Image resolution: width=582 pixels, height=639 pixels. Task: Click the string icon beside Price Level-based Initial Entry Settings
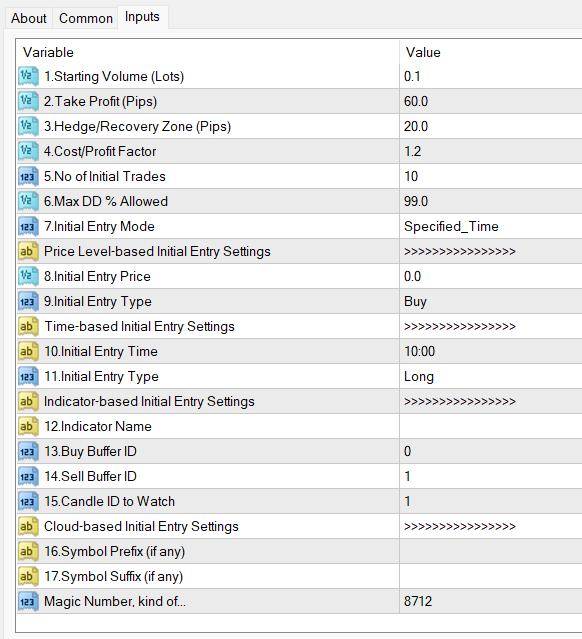(28, 251)
